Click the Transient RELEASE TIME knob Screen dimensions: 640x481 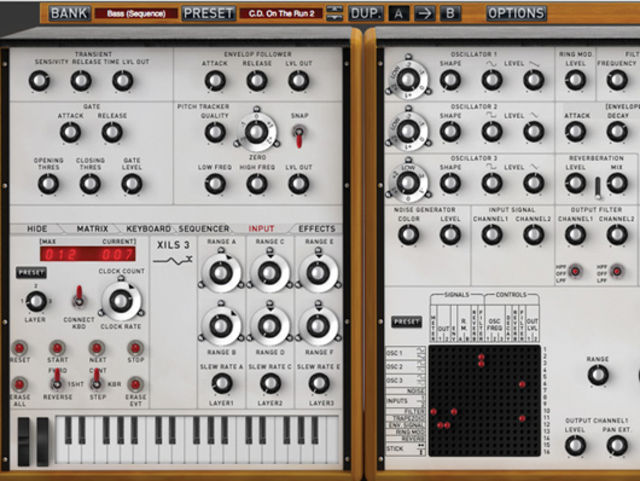81,80
